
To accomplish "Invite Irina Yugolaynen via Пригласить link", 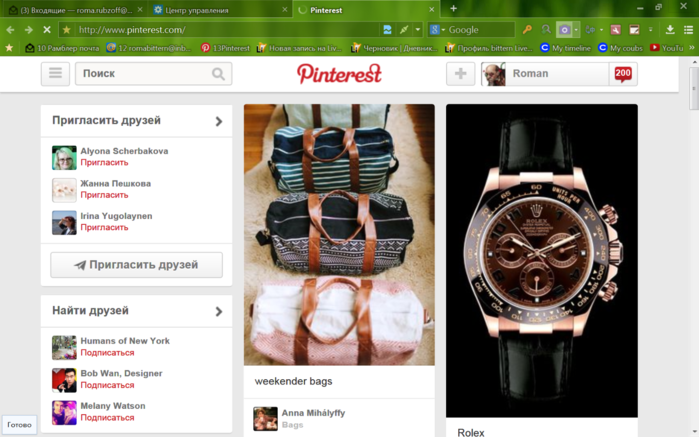I will tap(104, 227).
